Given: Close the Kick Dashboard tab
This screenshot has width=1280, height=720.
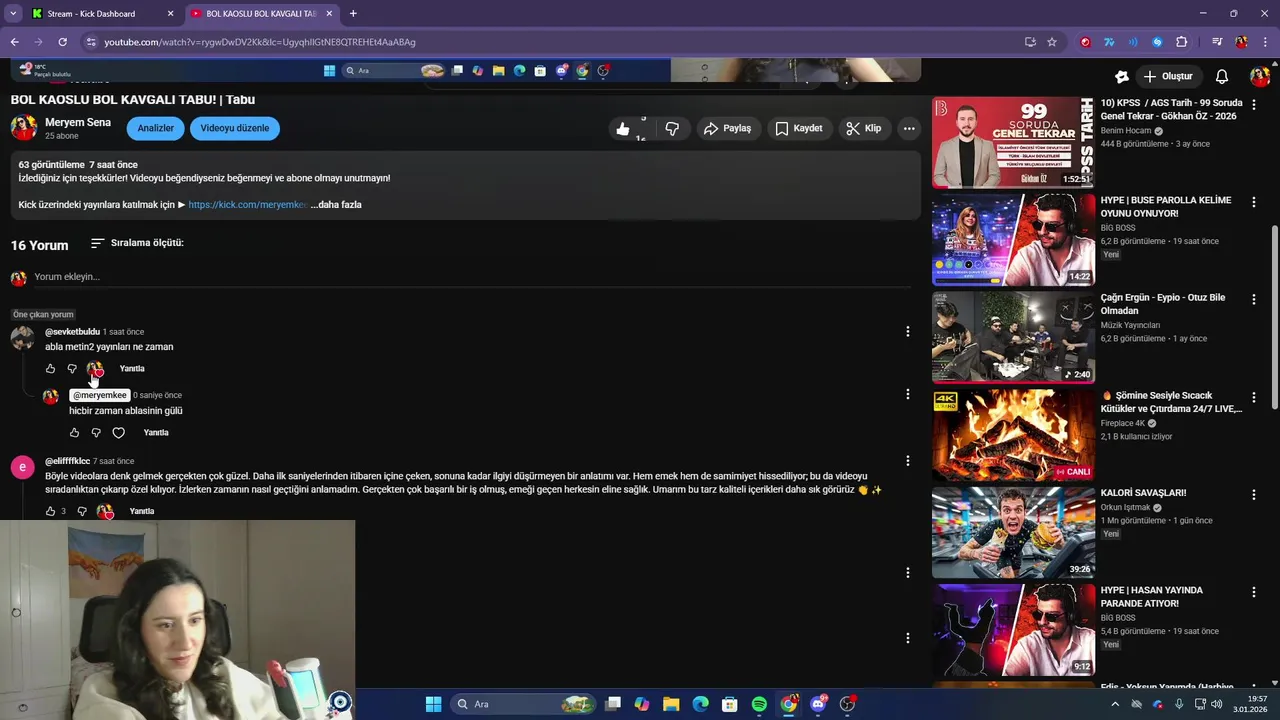Looking at the screenshot, I should [x=170, y=14].
